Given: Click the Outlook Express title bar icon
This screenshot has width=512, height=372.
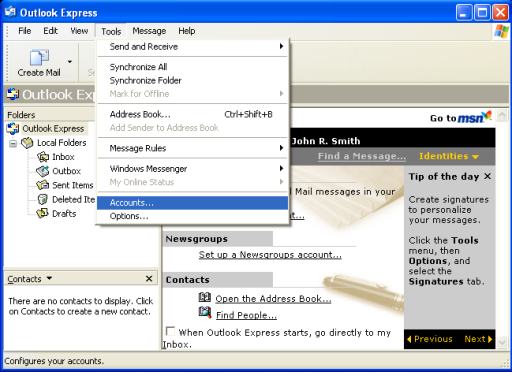Looking at the screenshot, I should pos(11,12).
